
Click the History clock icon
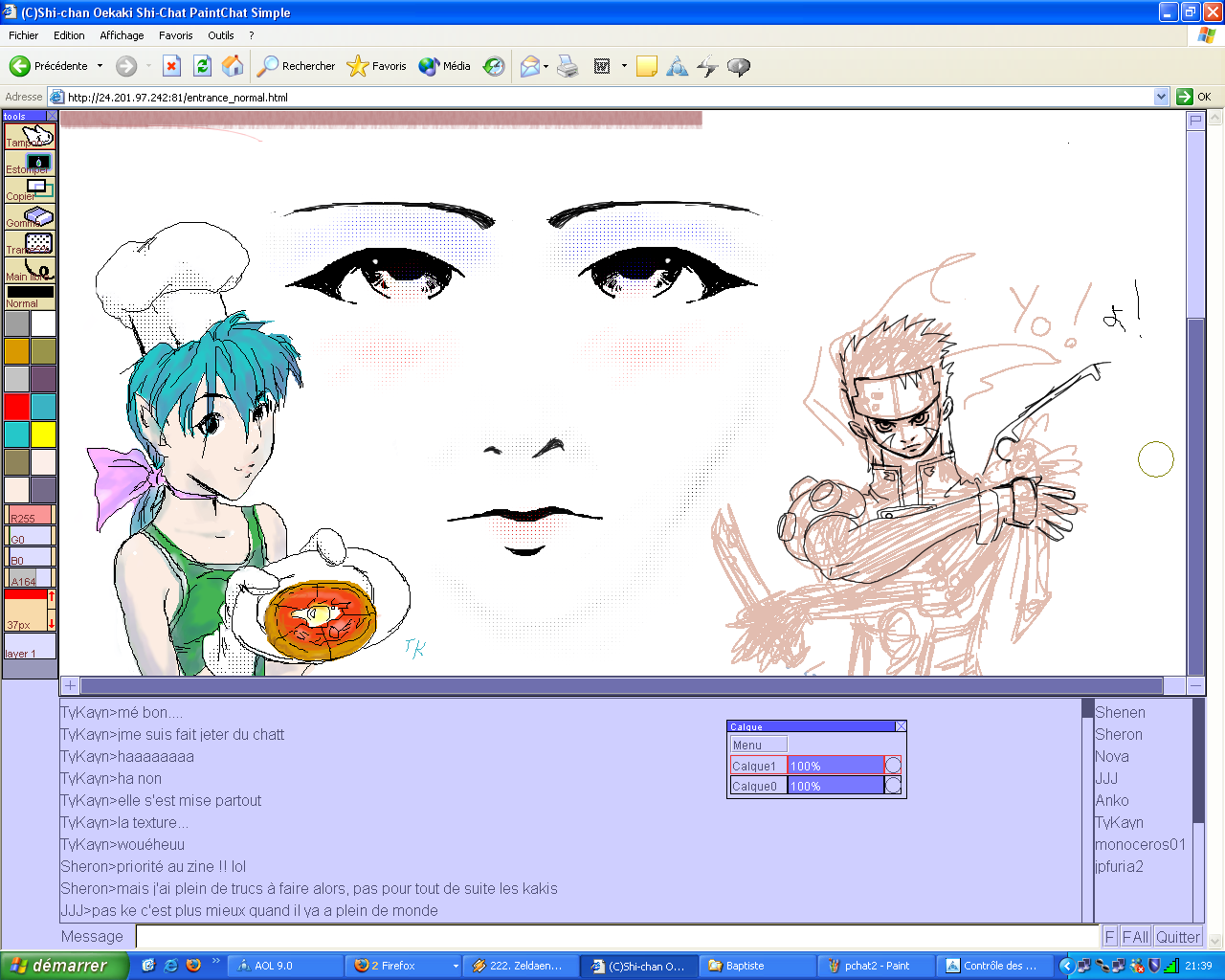point(494,66)
